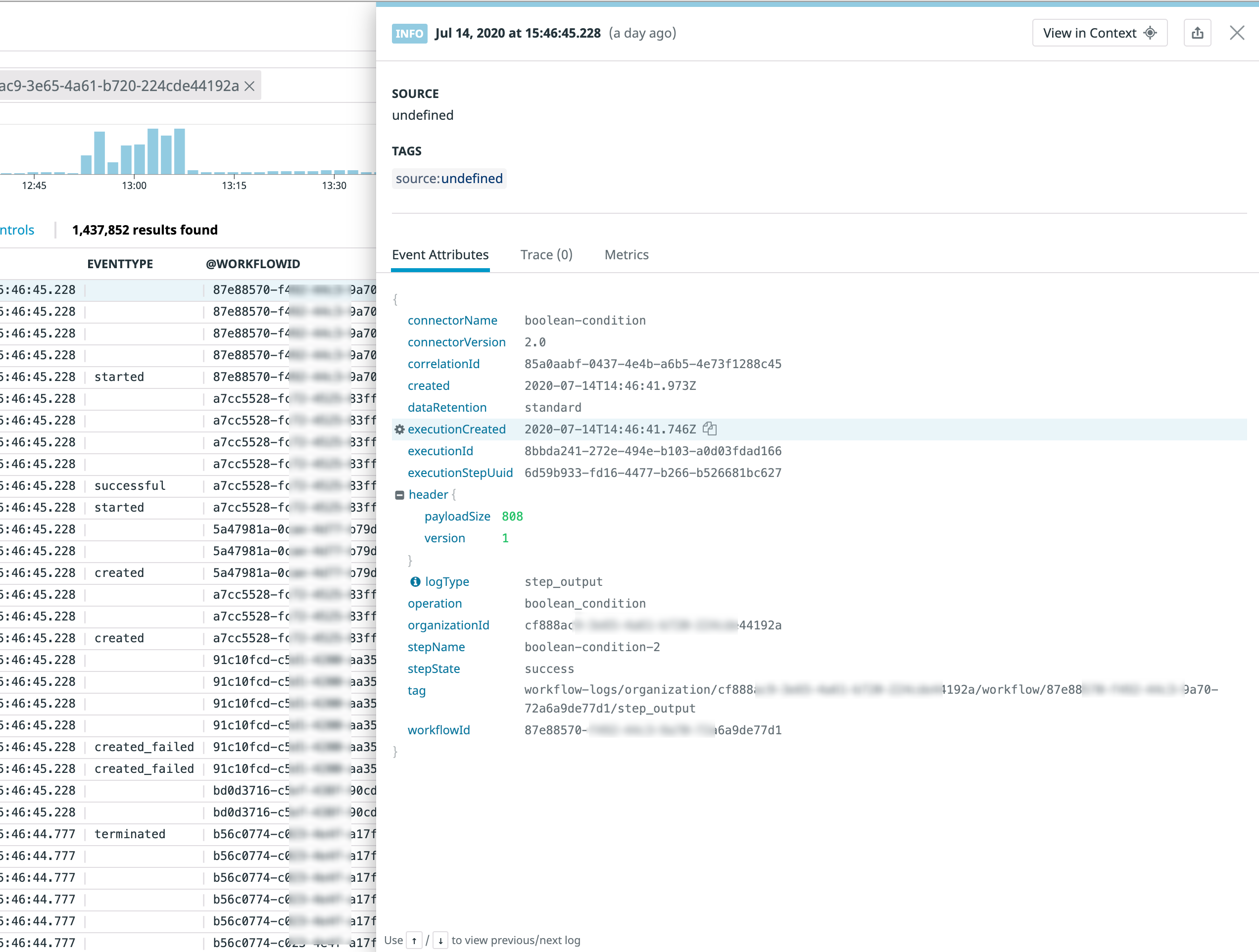The width and height of the screenshot is (1259, 952).
Task: Switch to the Trace (0) tab
Action: tap(546, 254)
